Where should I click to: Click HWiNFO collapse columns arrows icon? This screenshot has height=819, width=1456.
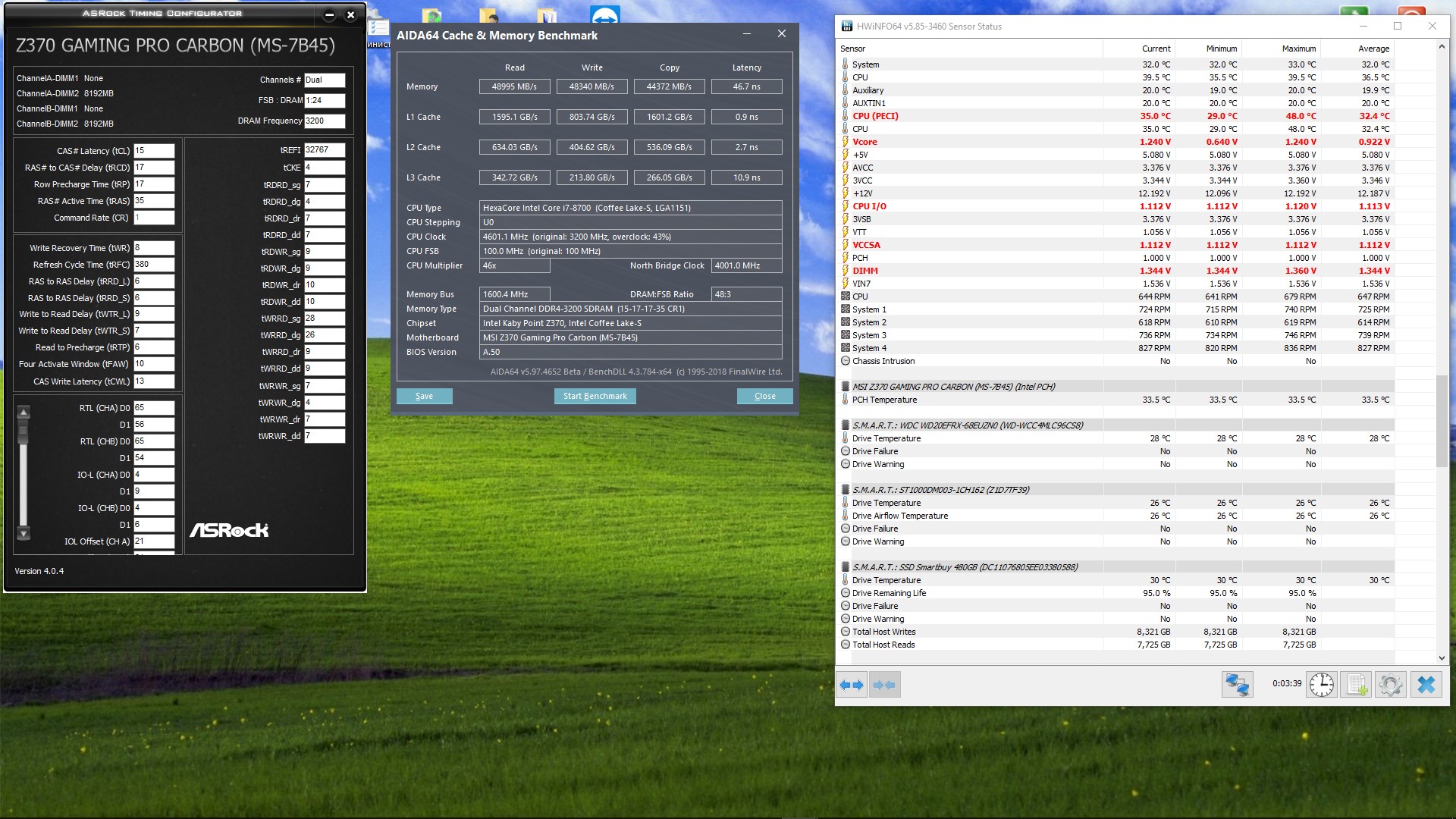click(884, 685)
